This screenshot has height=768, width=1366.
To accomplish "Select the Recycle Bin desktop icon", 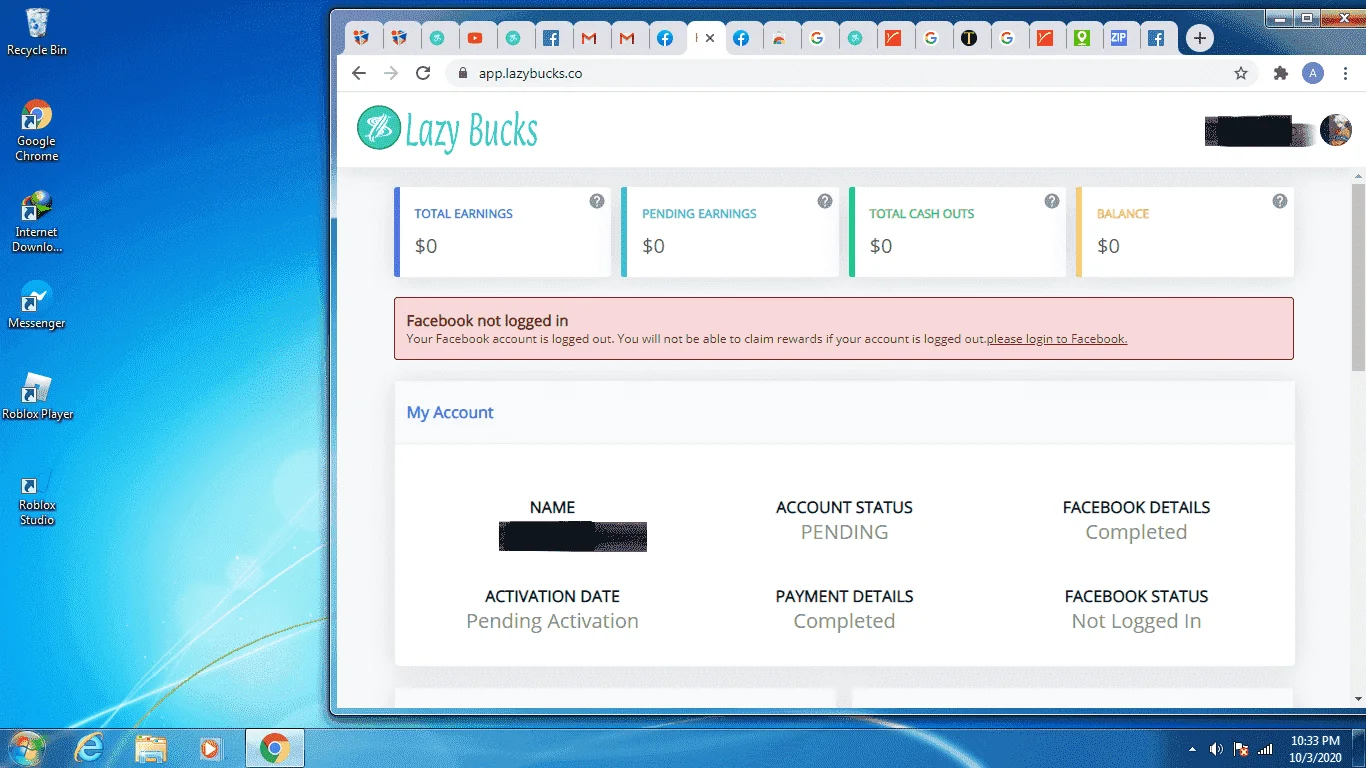I will pyautogui.click(x=37, y=32).
